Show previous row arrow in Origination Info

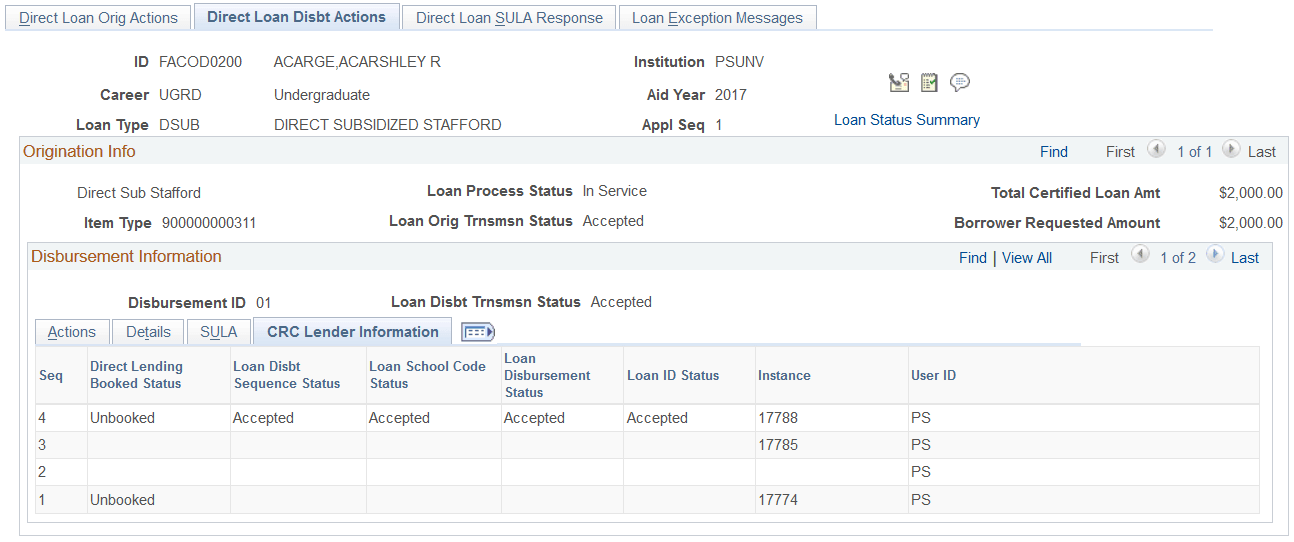1157,149
